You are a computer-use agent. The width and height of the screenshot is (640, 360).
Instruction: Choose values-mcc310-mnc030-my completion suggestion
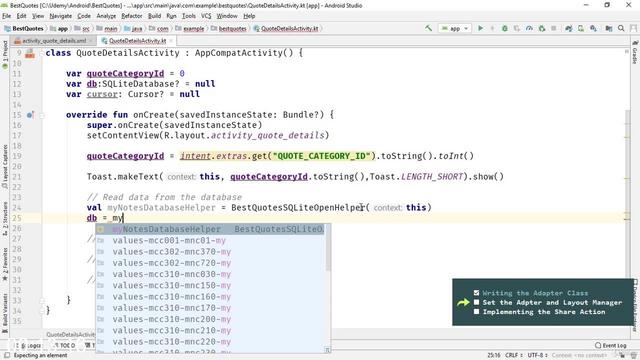click(210, 274)
